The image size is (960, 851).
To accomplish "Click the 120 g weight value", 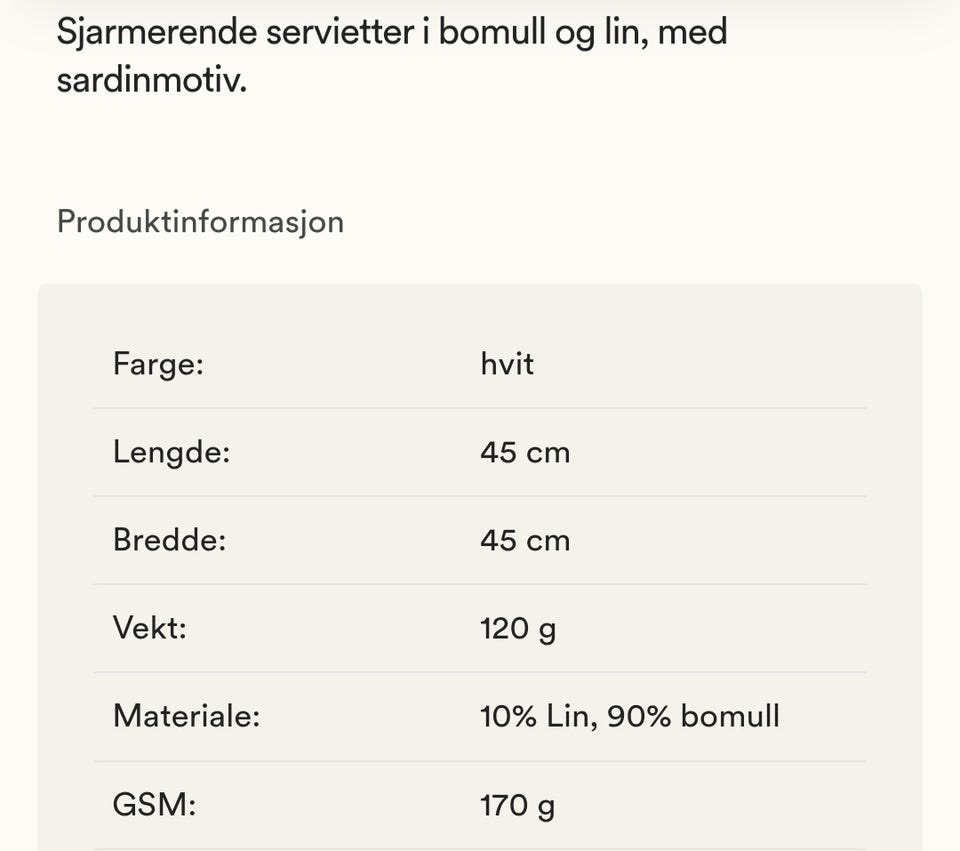I will tap(518, 630).
